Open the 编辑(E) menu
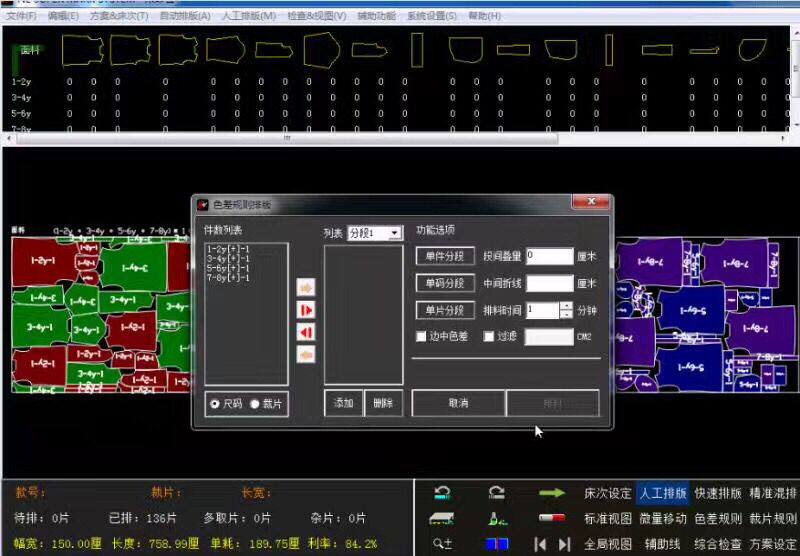The height and width of the screenshot is (556, 800). (63, 16)
